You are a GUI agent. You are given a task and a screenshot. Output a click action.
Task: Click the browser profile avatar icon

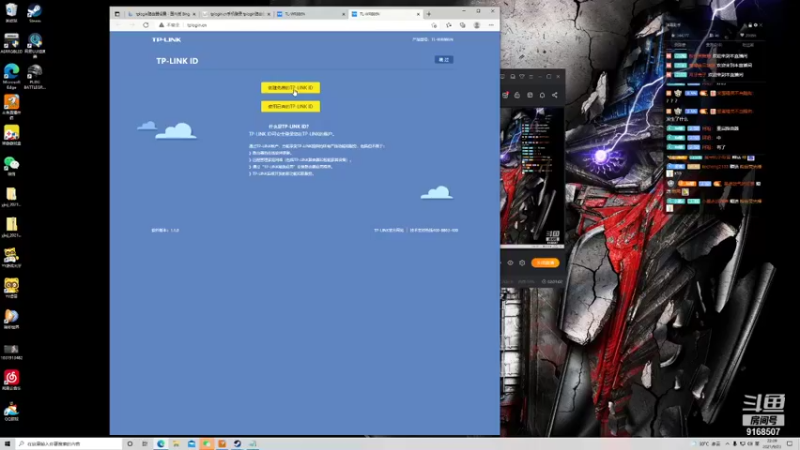477,25
